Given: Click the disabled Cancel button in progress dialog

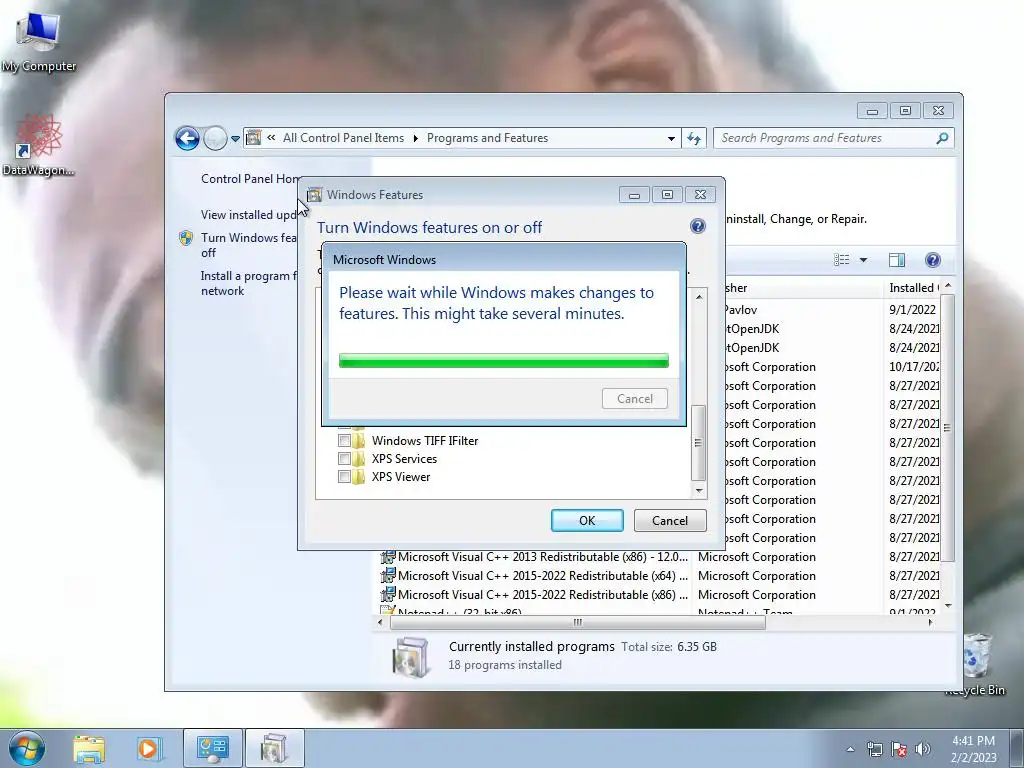Looking at the screenshot, I should click(x=635, y=398).
